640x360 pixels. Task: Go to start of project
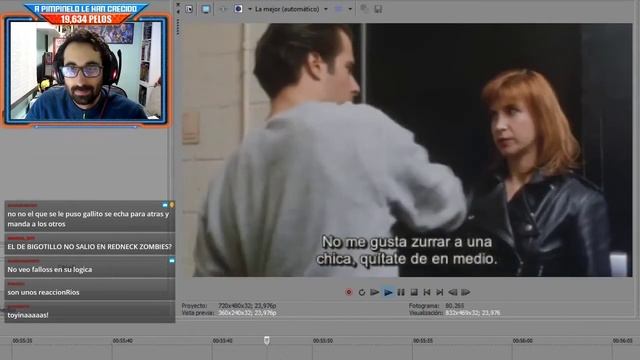tap(427, 292)
